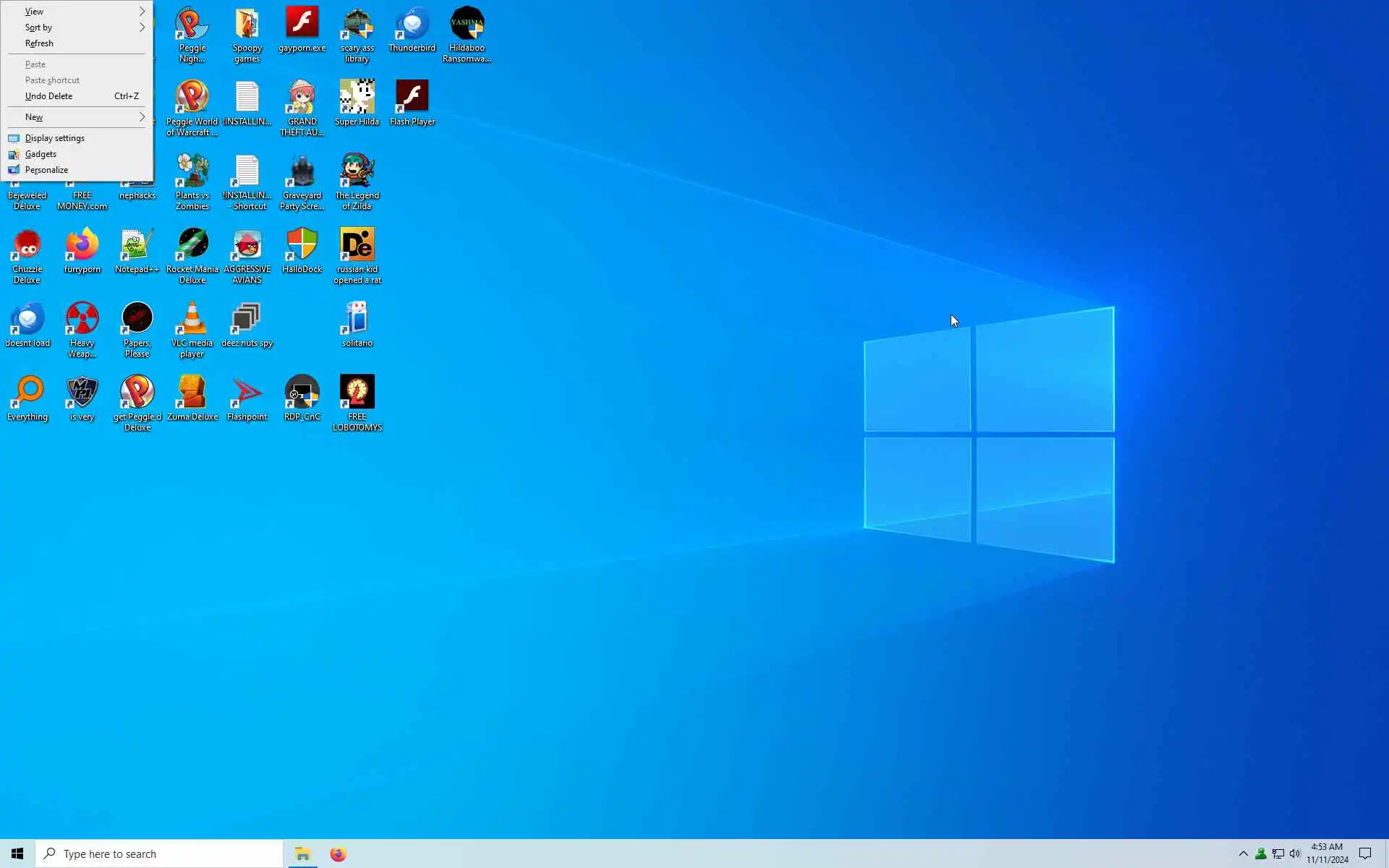
Task: Click the taskbar search box
Action: pyautogui.click(x=159, y=854)
